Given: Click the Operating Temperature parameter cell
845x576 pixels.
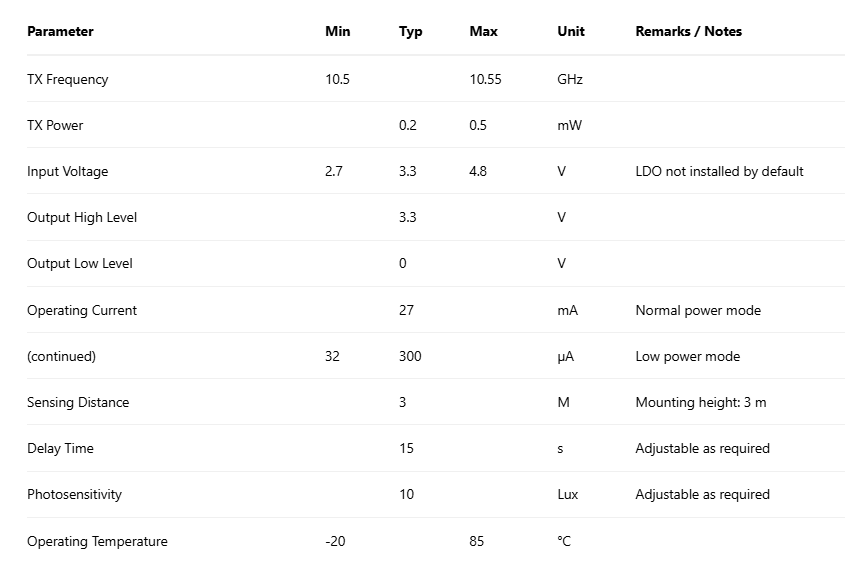Looking at the screenshot, I should pos(97,541).
